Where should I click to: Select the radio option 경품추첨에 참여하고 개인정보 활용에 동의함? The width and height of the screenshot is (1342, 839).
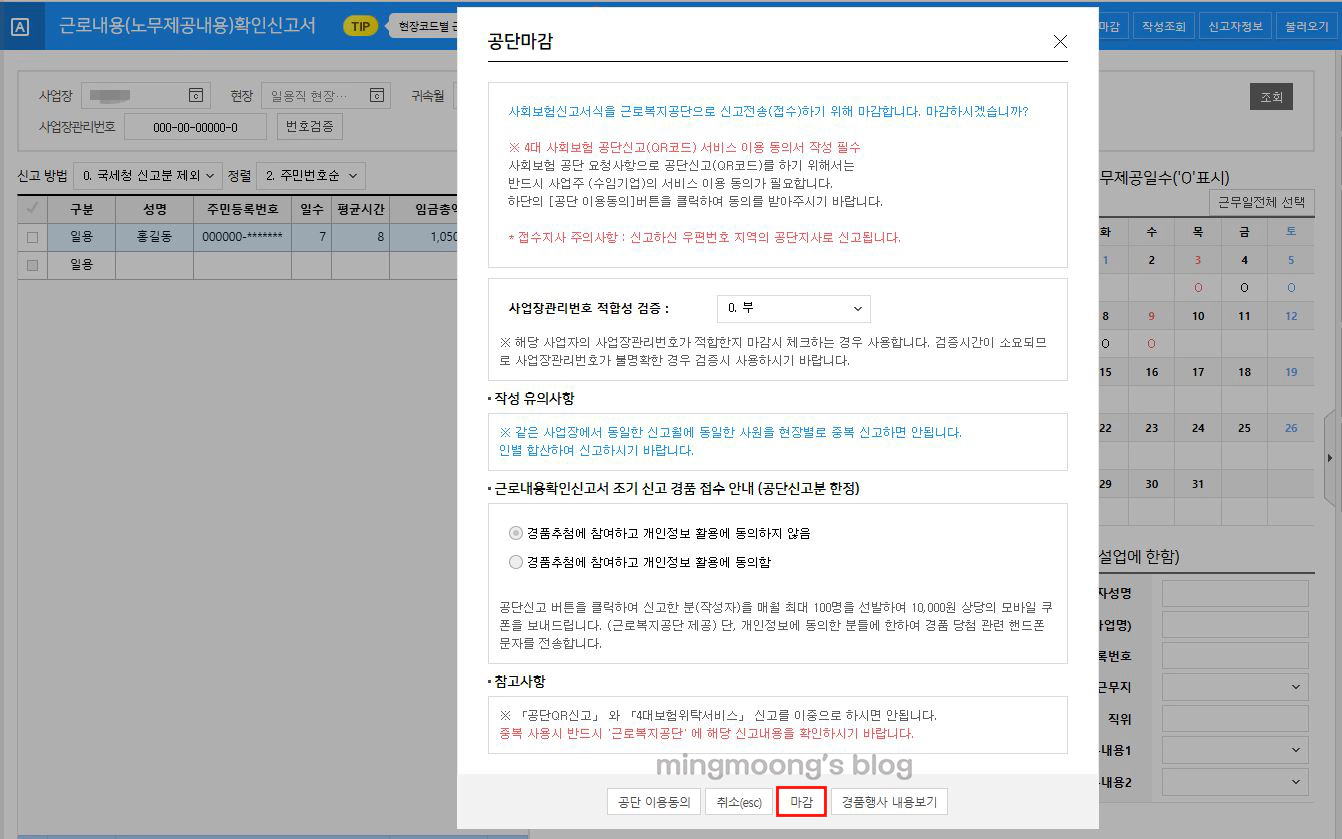tap(513, 560)
